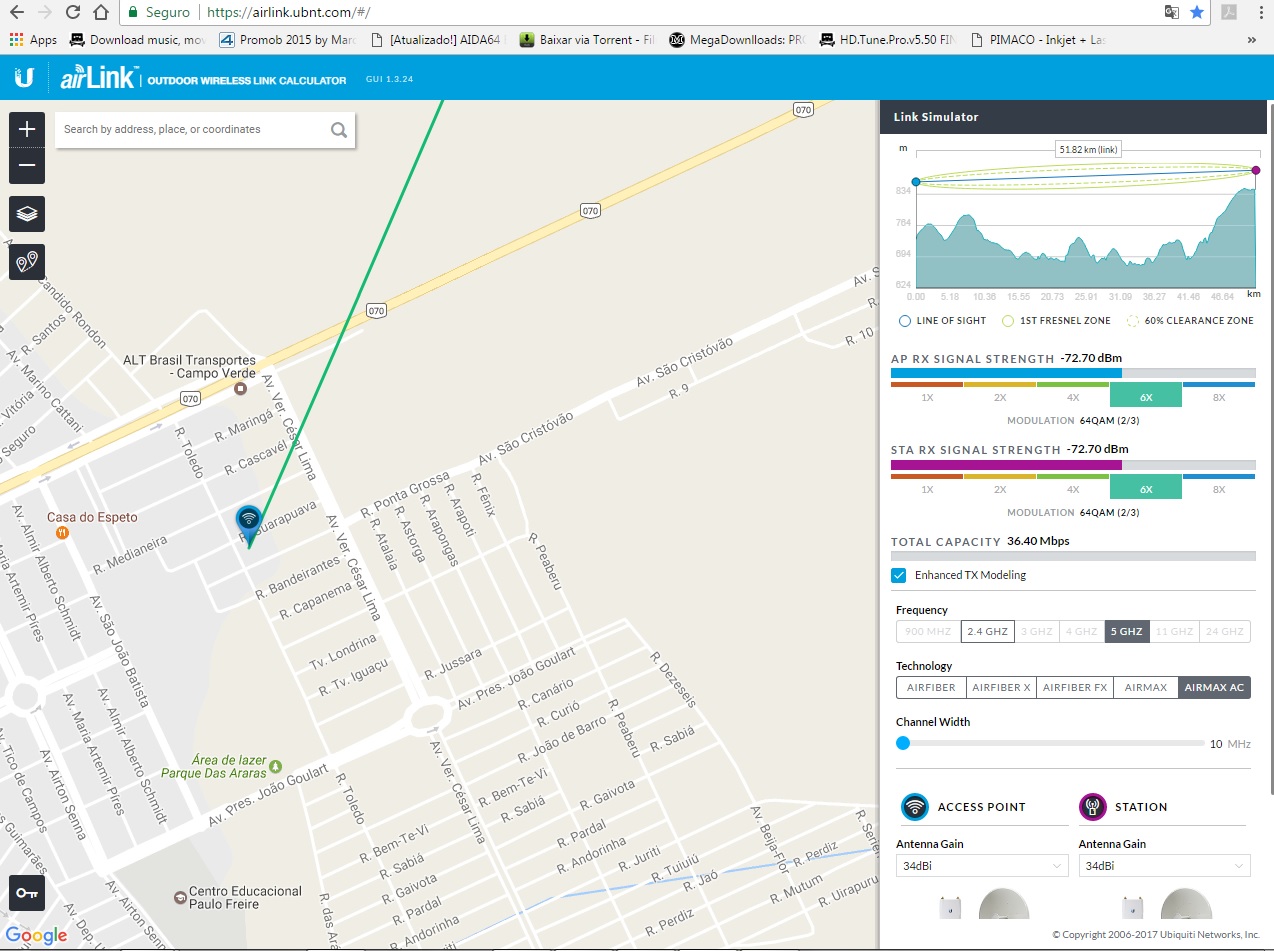Click Line of Sight legend item
This screenshot has height=951, width=1274.
pos(942,321)
